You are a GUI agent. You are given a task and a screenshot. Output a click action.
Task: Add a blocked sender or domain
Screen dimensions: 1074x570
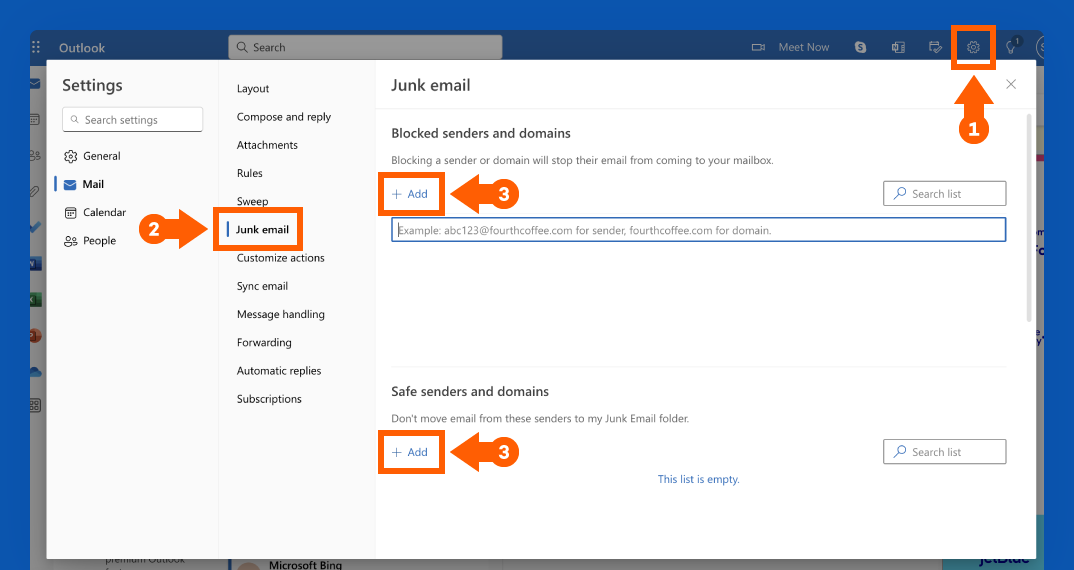pyautogui.click(x=410, y=194)
